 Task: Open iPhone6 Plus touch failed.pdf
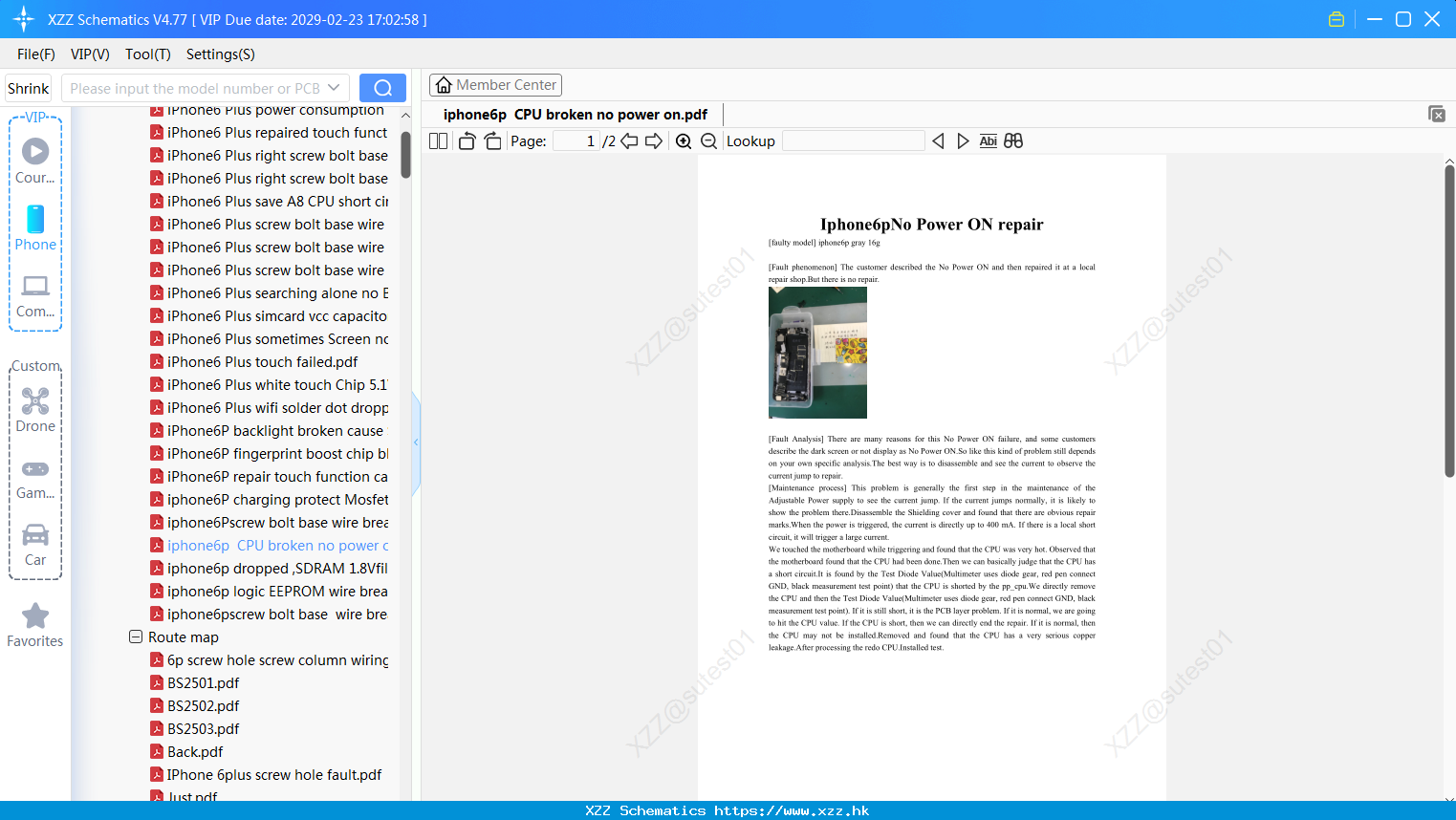[263, 362]
